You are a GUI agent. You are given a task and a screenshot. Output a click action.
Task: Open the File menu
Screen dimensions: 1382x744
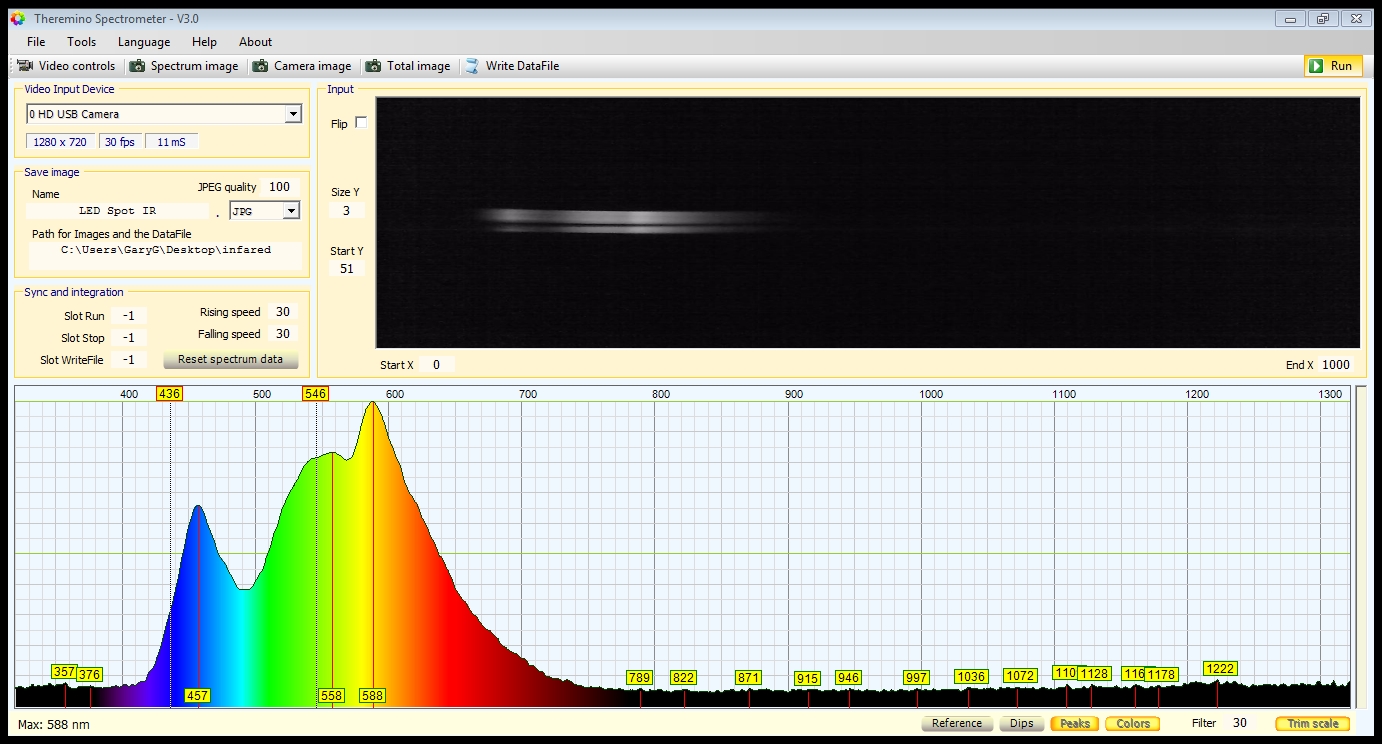pos(36,42)
